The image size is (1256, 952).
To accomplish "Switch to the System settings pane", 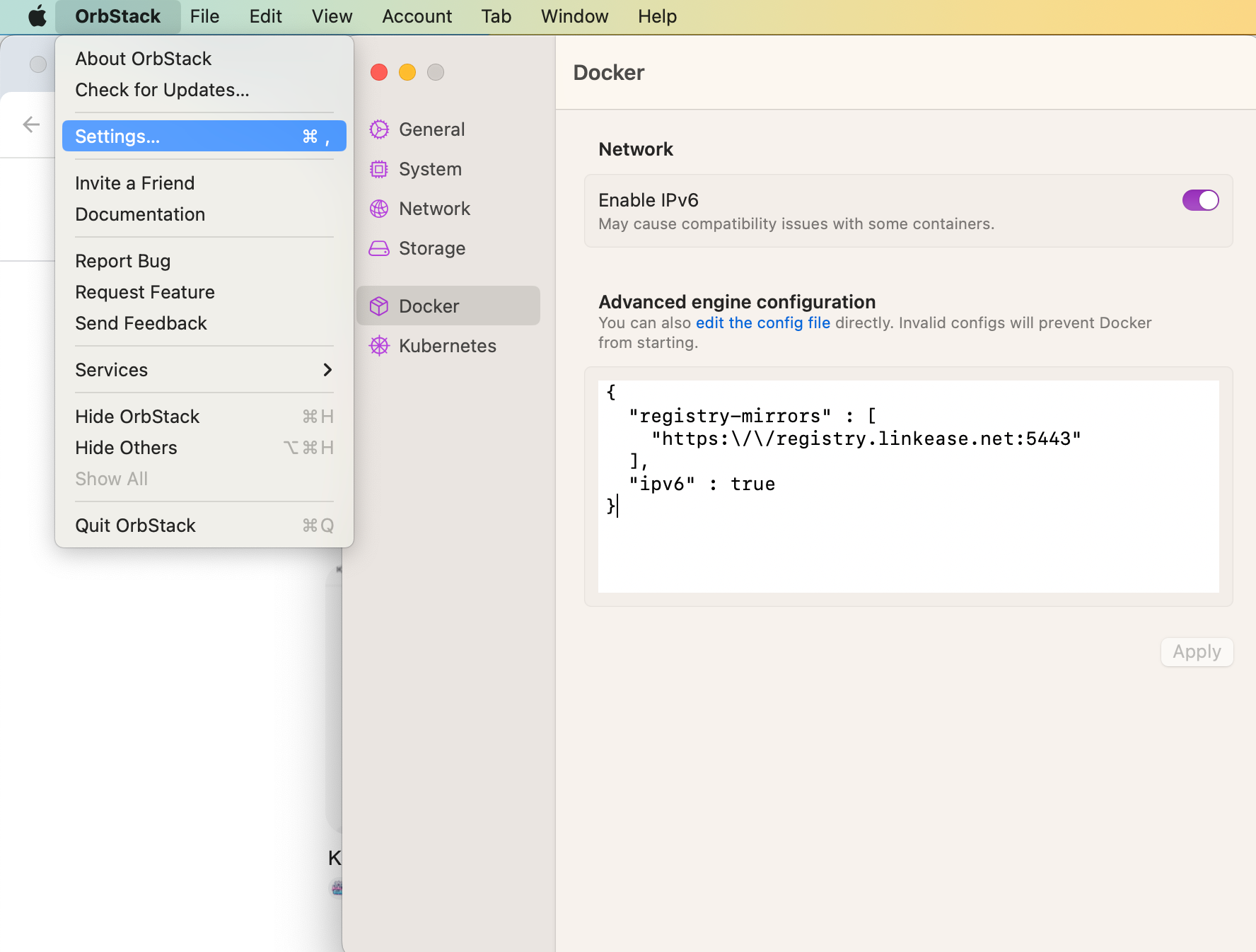I will (x=448, y=169).
